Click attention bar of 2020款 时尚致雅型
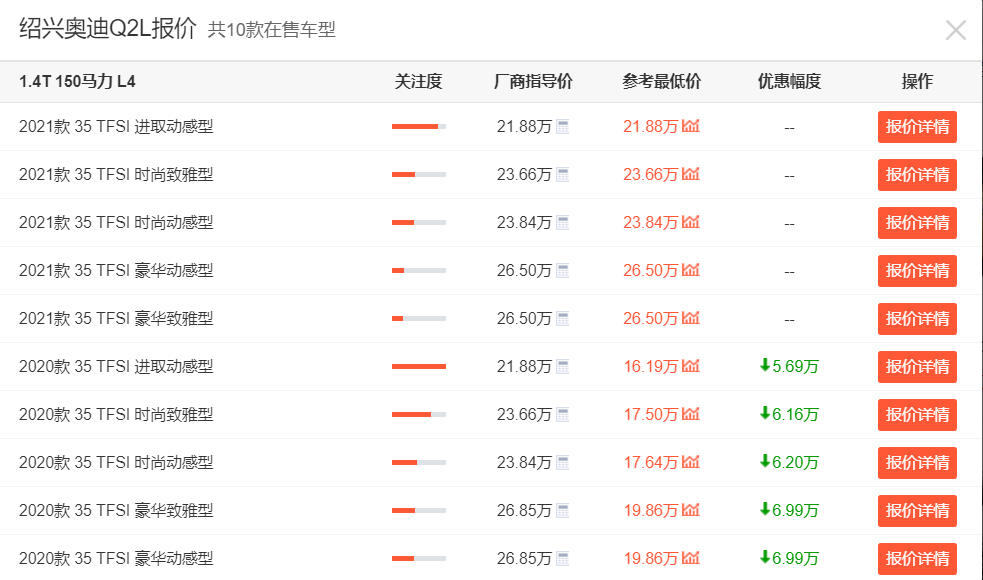 419,414
